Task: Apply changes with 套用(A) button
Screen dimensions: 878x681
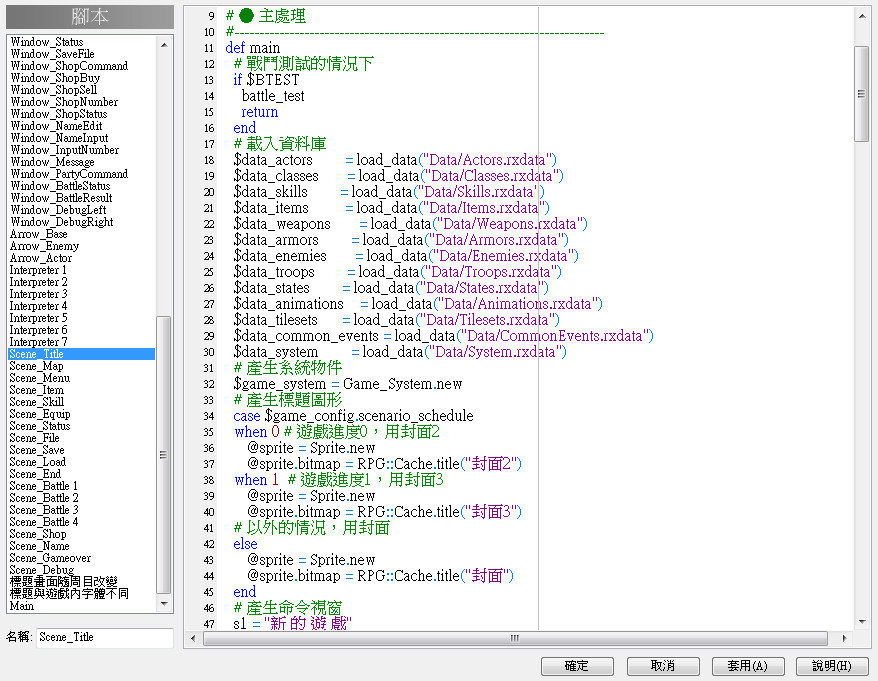Action: click(x=747, y=666)
